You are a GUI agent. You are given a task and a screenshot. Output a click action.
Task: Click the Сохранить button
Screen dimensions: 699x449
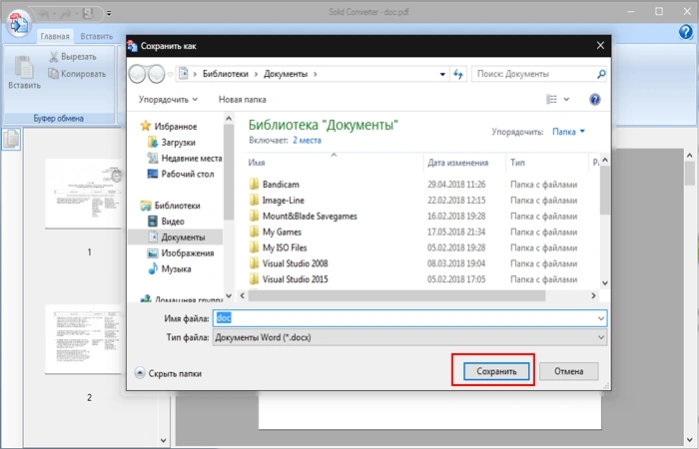[x=496, y=371]
